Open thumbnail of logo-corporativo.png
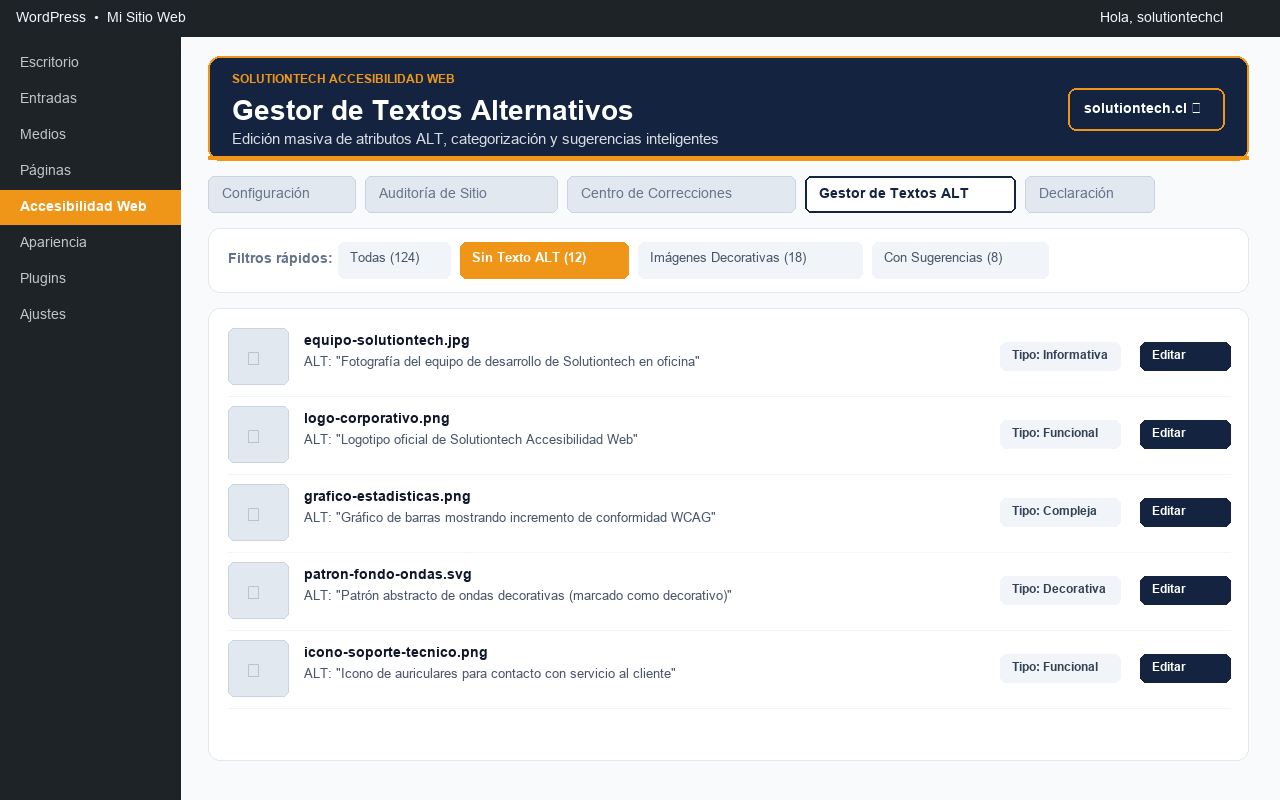Screen dimensions: 1280x800 [x=258, y=434]
